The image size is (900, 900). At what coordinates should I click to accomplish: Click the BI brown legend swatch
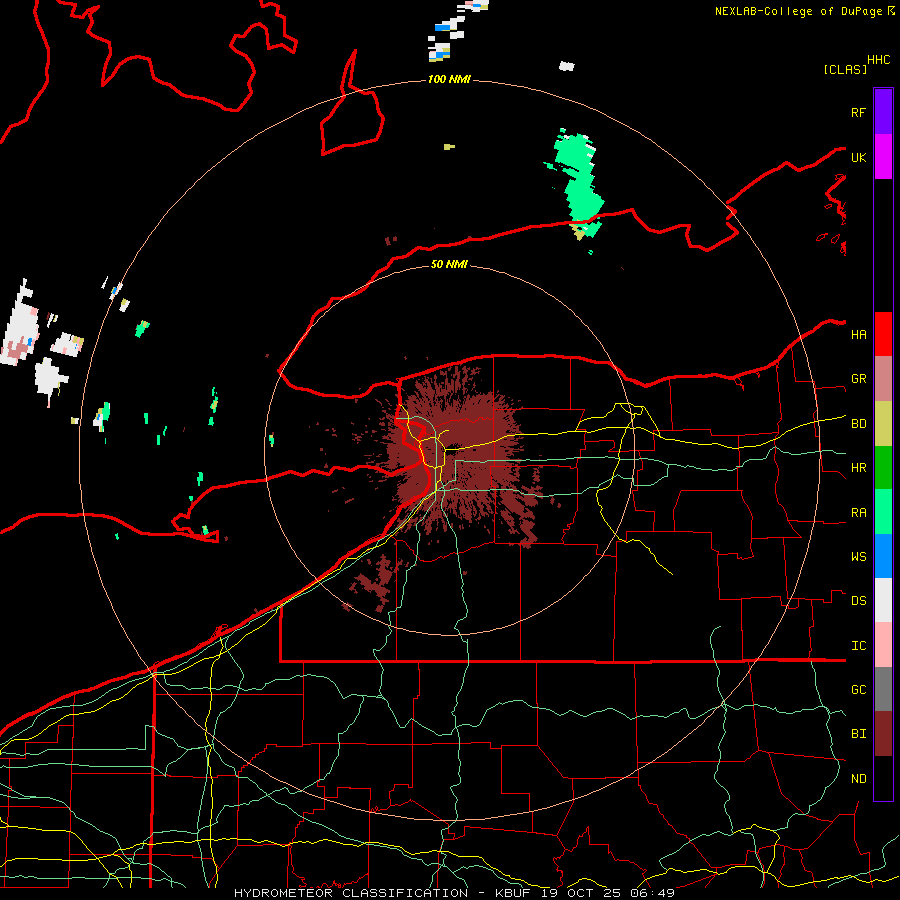tap(883, 734)
